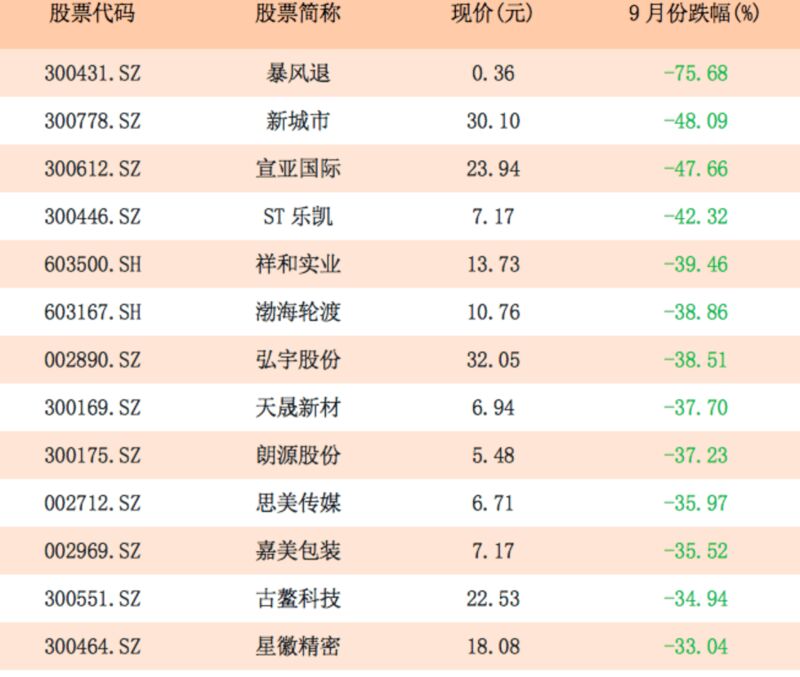Select stock code 002712.SZ
The height and width of the screenshot is (677, 800).
tap(92, 504)
